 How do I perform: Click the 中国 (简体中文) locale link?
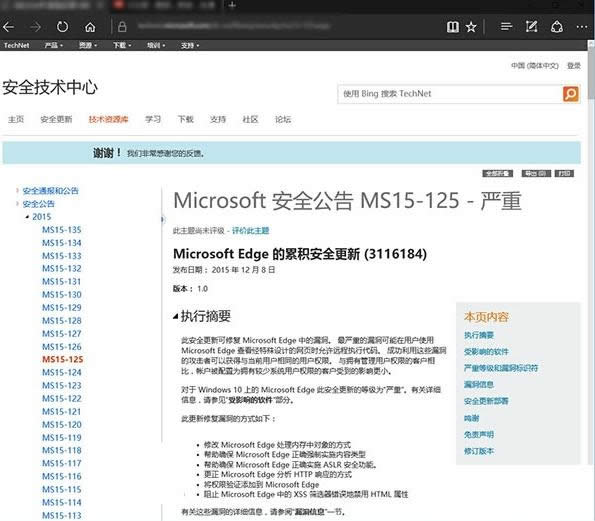[x=535, y=66]
